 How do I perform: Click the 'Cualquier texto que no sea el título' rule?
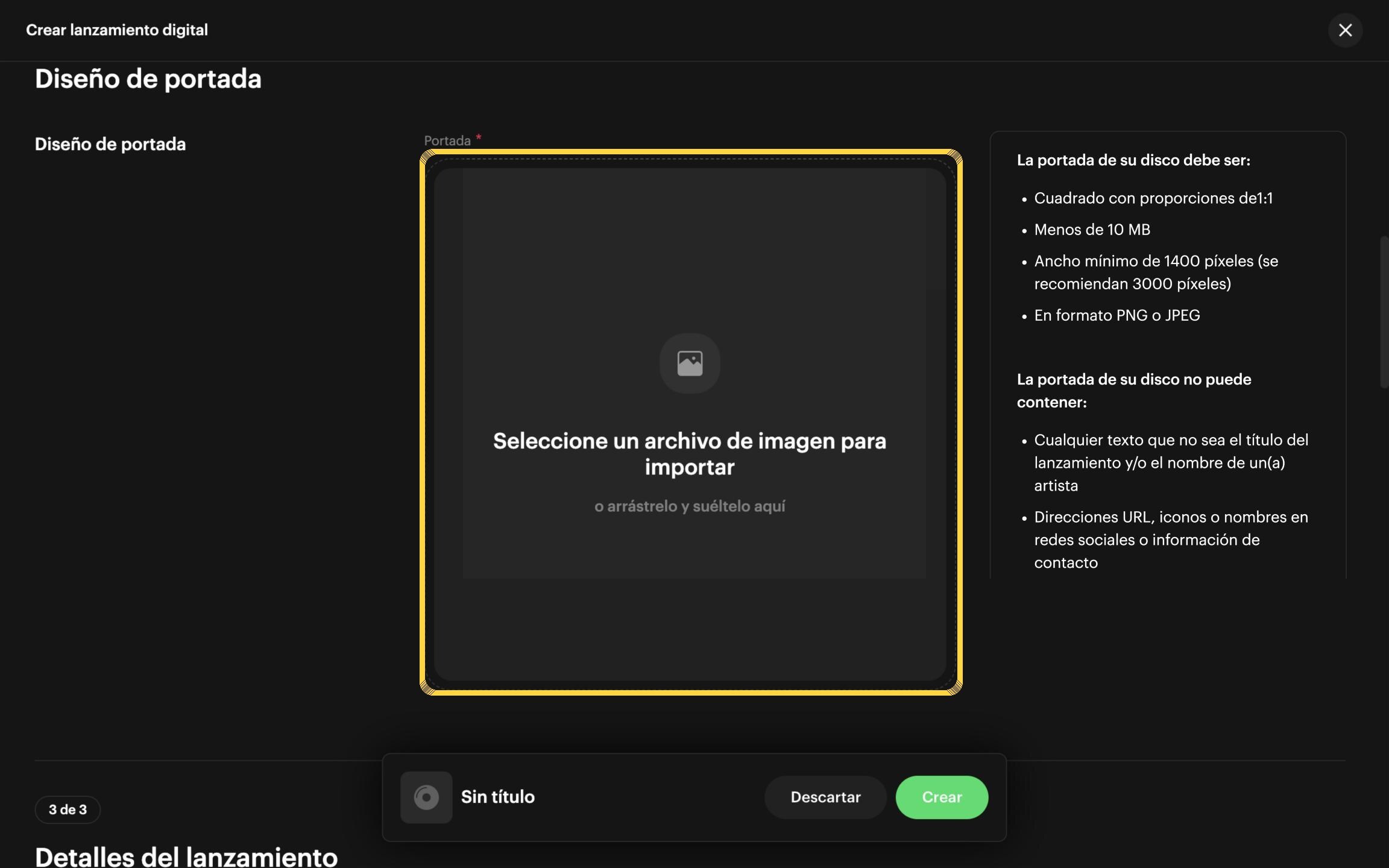[x=1171, y=462]
